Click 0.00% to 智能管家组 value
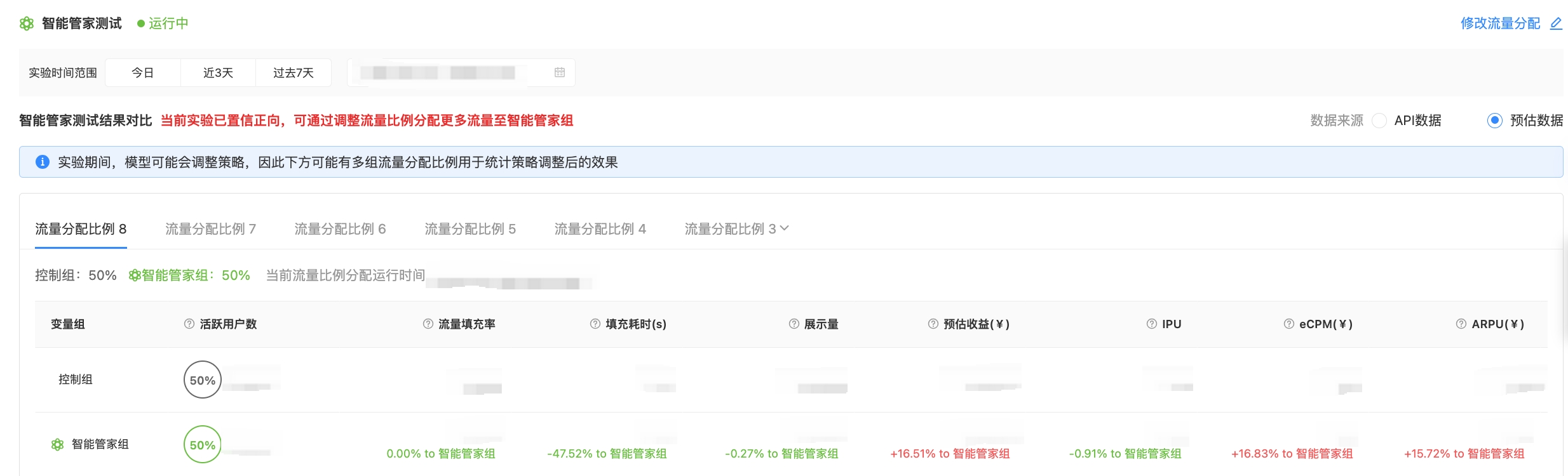The height and width of the screenshot is (476, 1568). [441, 454]
